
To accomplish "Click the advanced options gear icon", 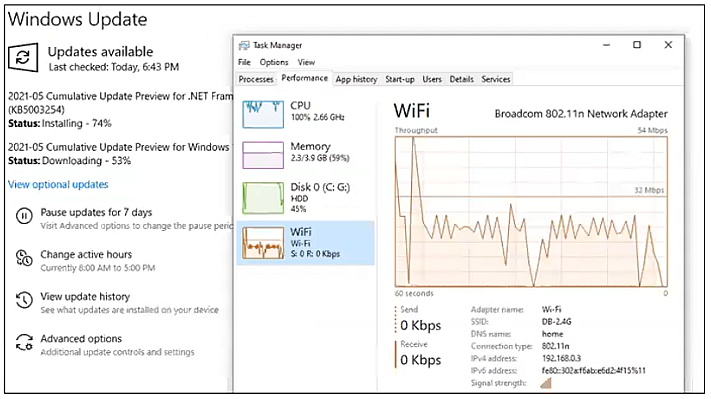I will (24, 342).
